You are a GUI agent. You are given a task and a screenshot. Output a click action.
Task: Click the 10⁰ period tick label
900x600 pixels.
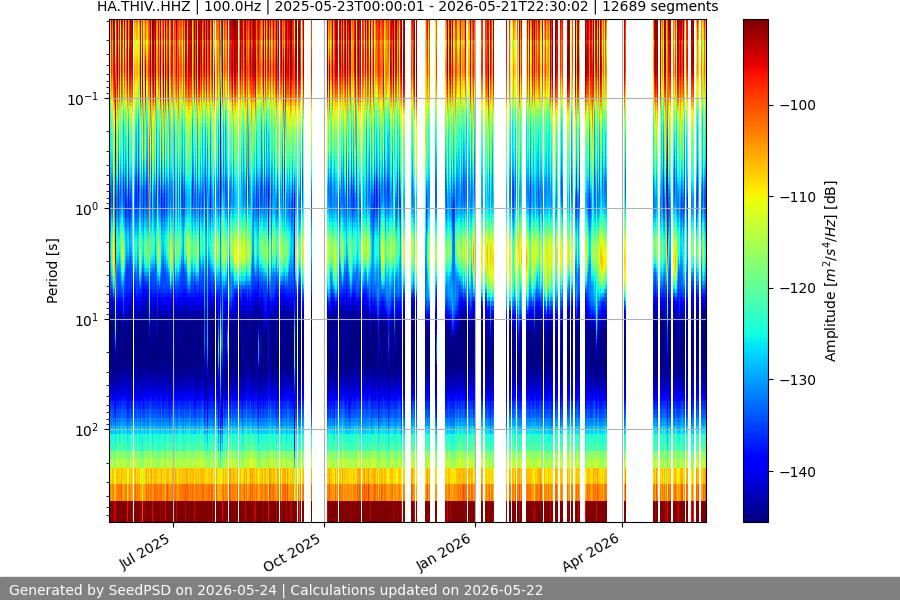tap(86, 210)
